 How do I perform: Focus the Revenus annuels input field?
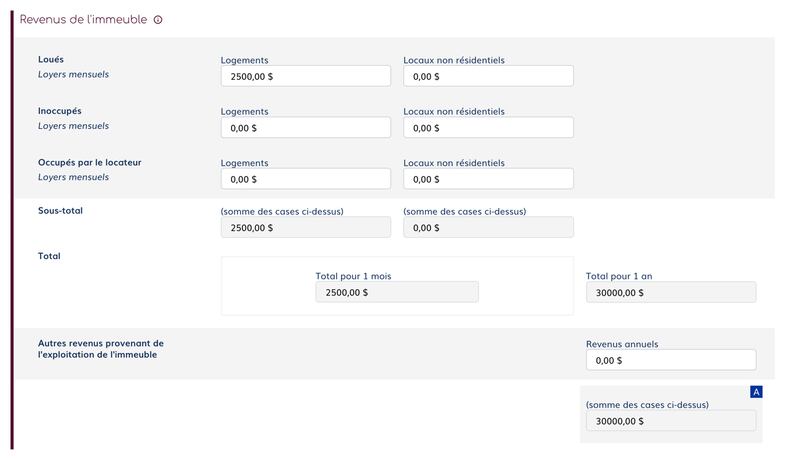(670, 360)
